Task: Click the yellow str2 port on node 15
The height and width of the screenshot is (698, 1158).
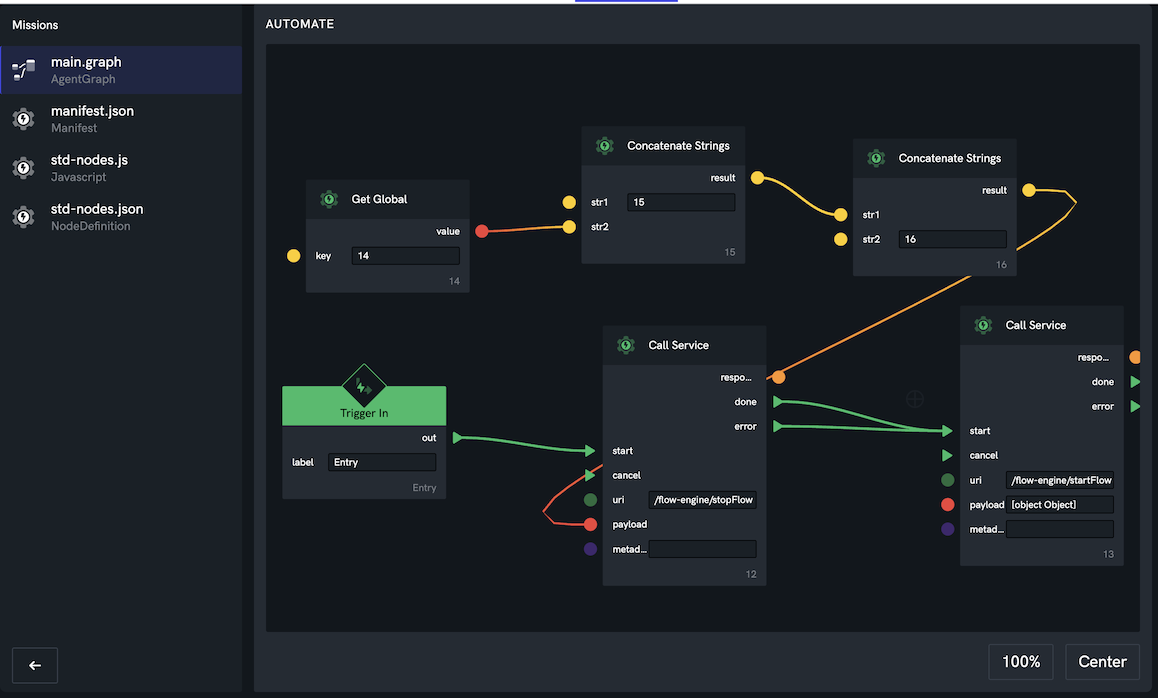Action: point(569,227)
